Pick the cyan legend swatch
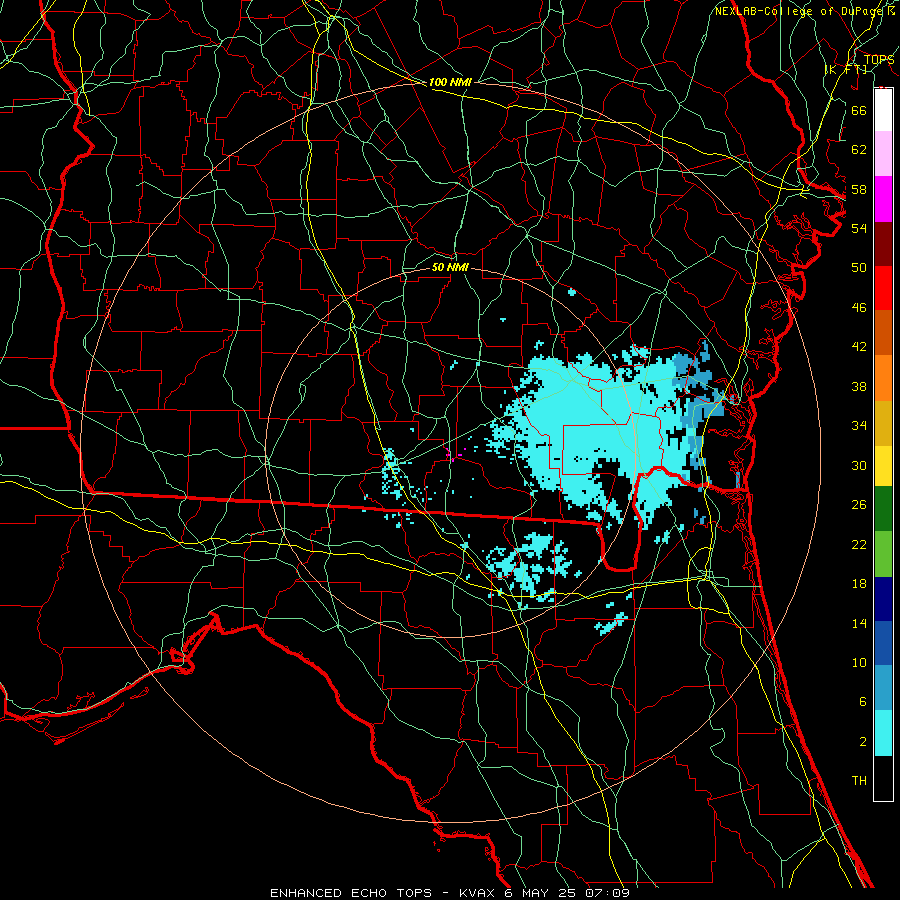 tap(883, 733)
